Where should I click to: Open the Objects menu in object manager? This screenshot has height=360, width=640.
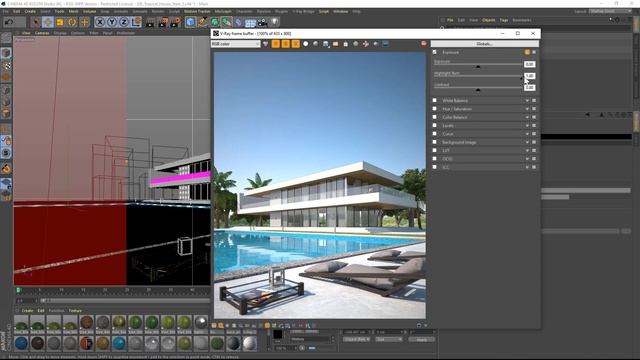pos(489,20)
